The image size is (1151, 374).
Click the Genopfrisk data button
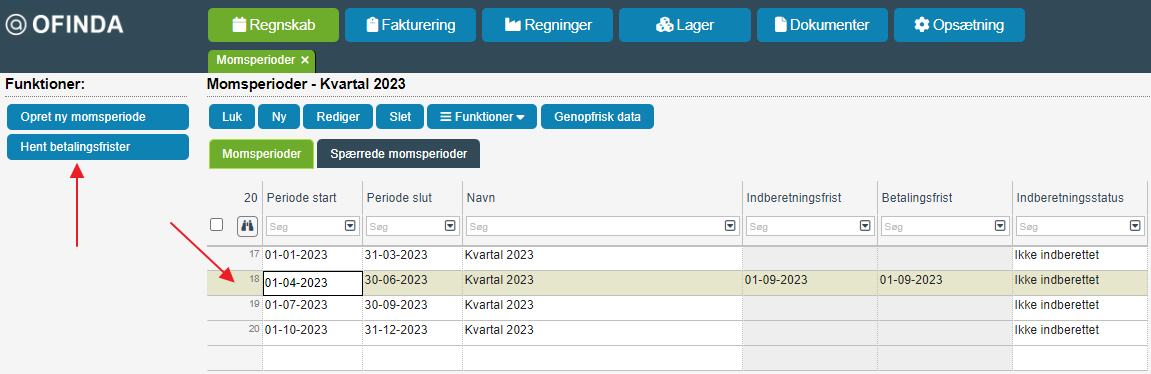[x=598, y=117]
